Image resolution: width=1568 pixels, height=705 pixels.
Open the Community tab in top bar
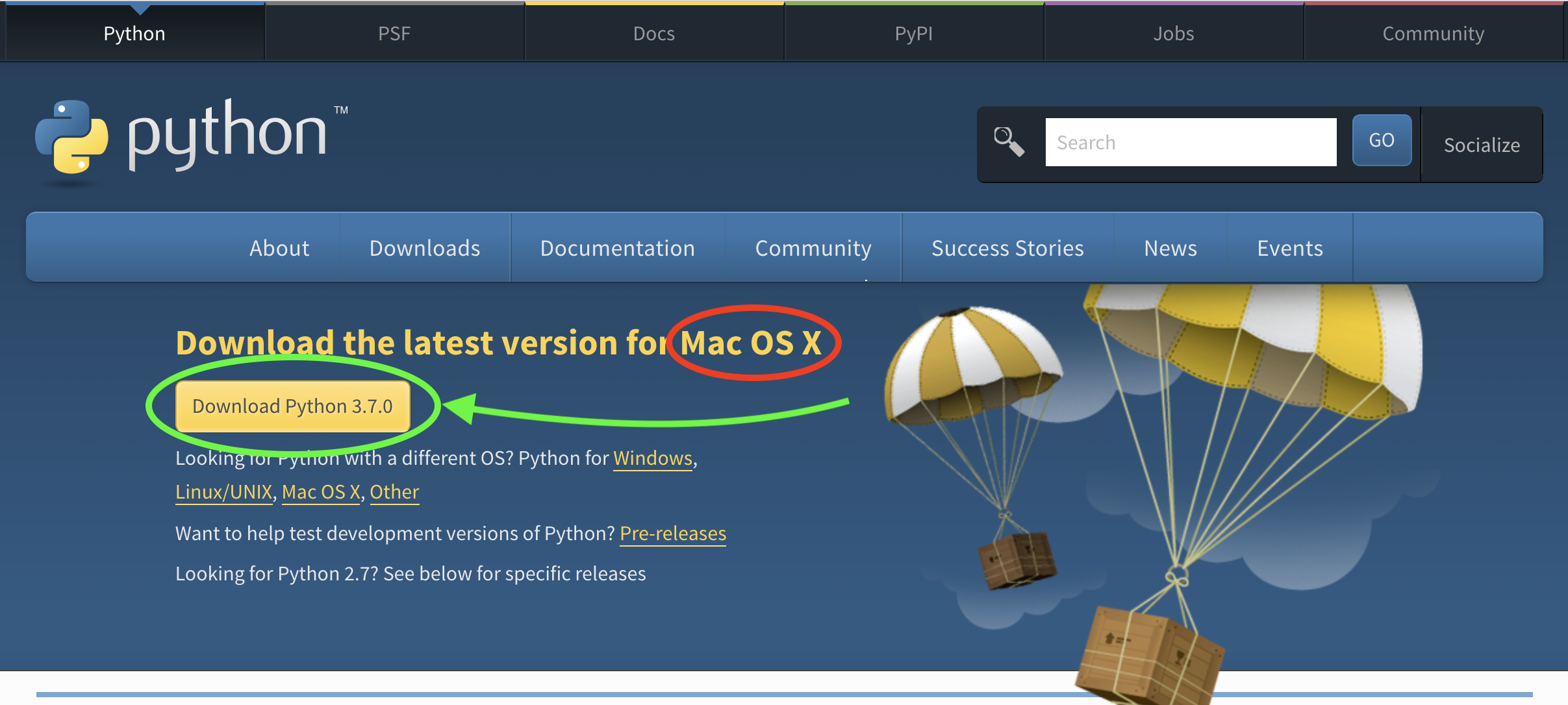pyautogui.click(x=1434, y=33)
